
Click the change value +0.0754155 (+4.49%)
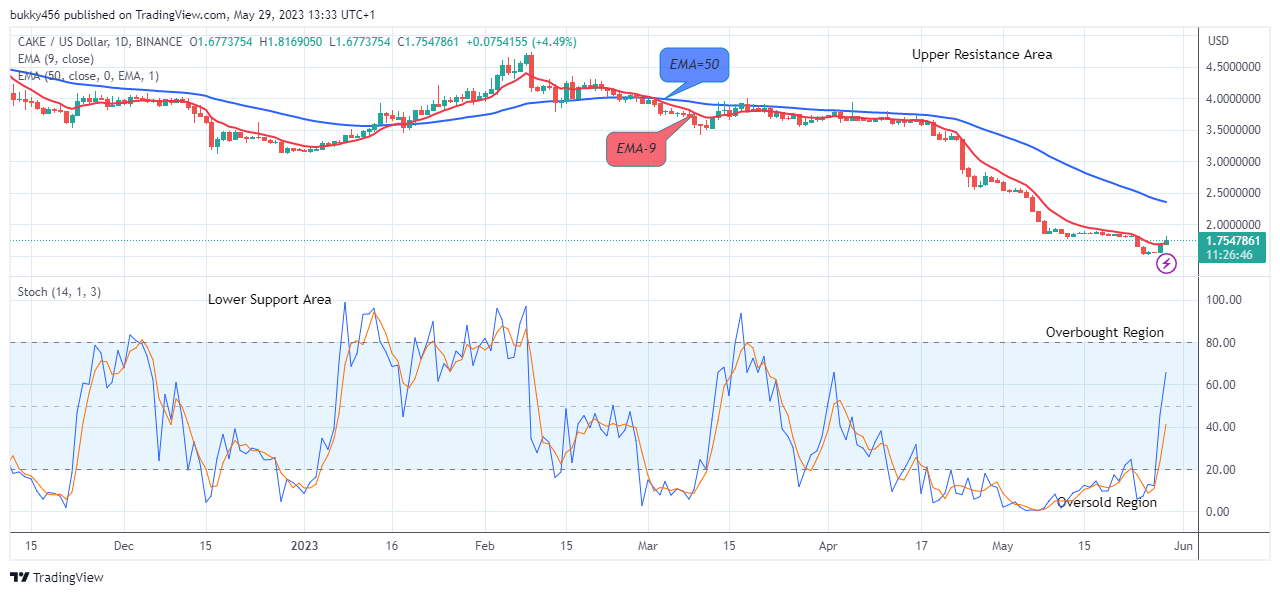pos(522,42)
